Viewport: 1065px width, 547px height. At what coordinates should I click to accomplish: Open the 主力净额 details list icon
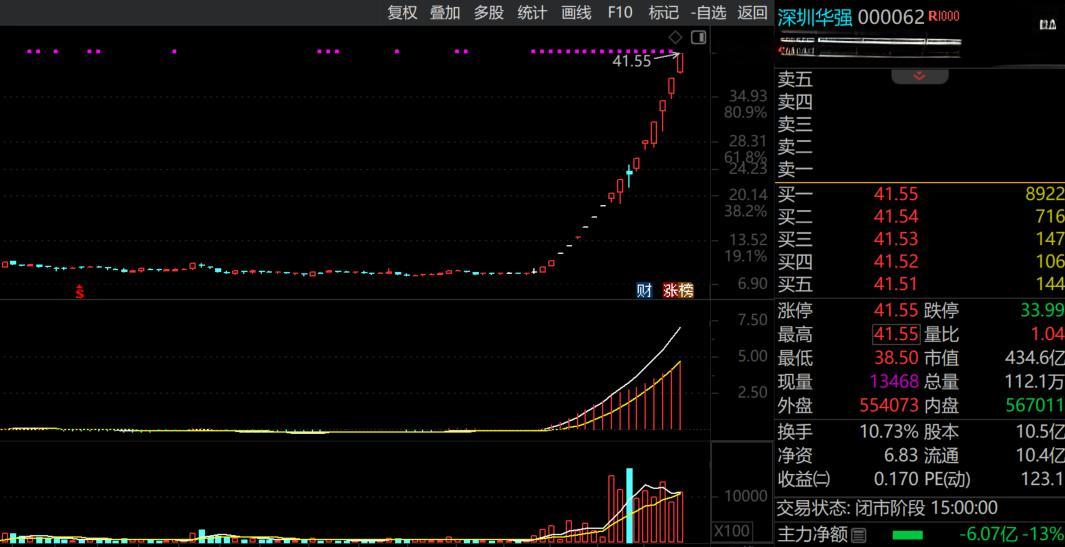pyautogui.click(x=859, y=536)
